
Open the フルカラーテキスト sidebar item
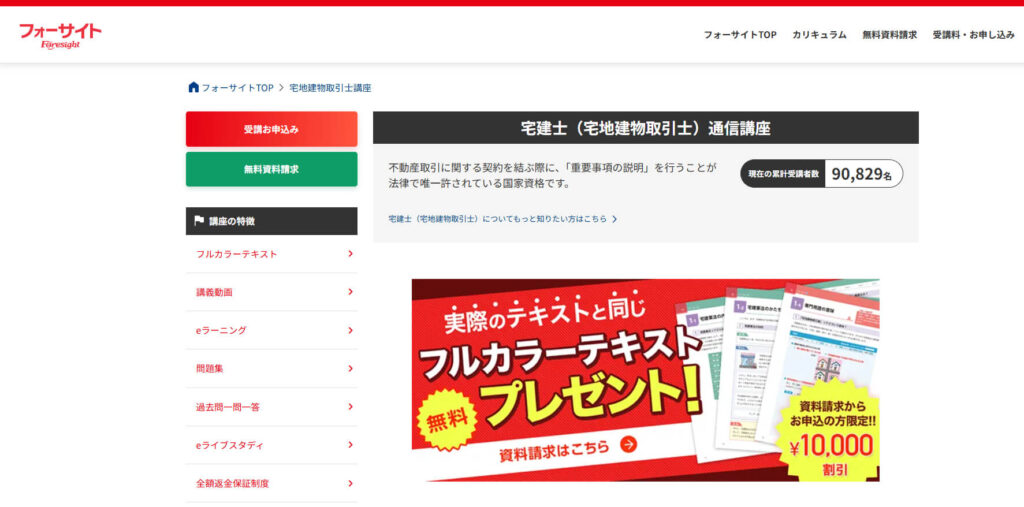pos(272,254)
